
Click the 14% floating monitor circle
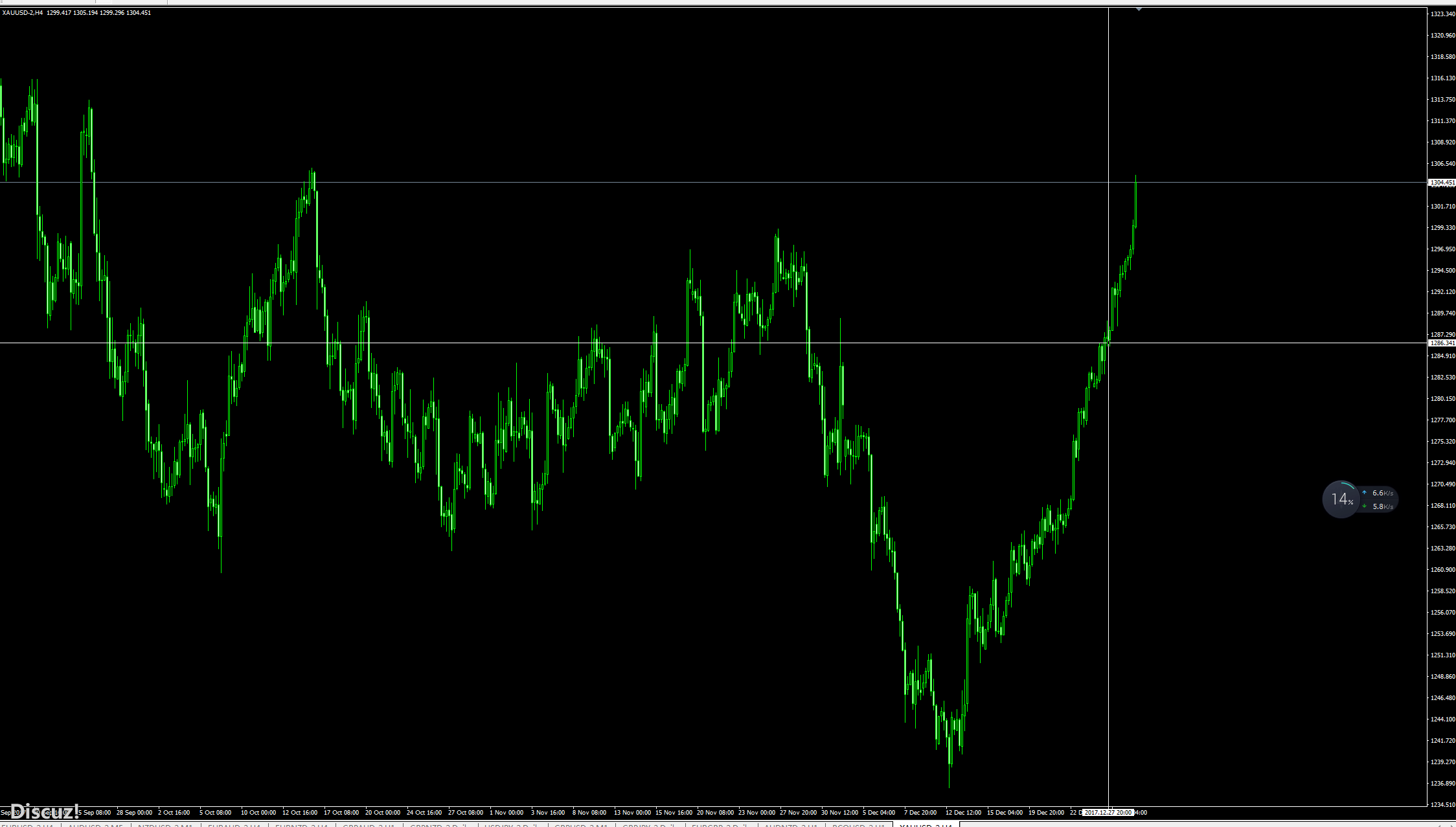point(1340,499)
